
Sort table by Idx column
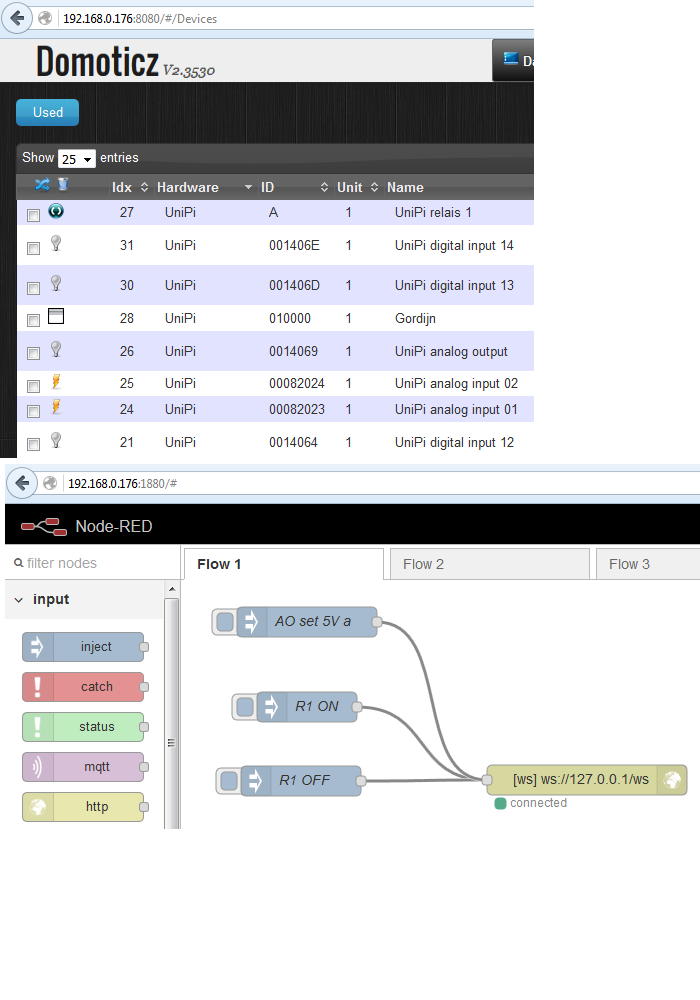[x=130, y=188]
